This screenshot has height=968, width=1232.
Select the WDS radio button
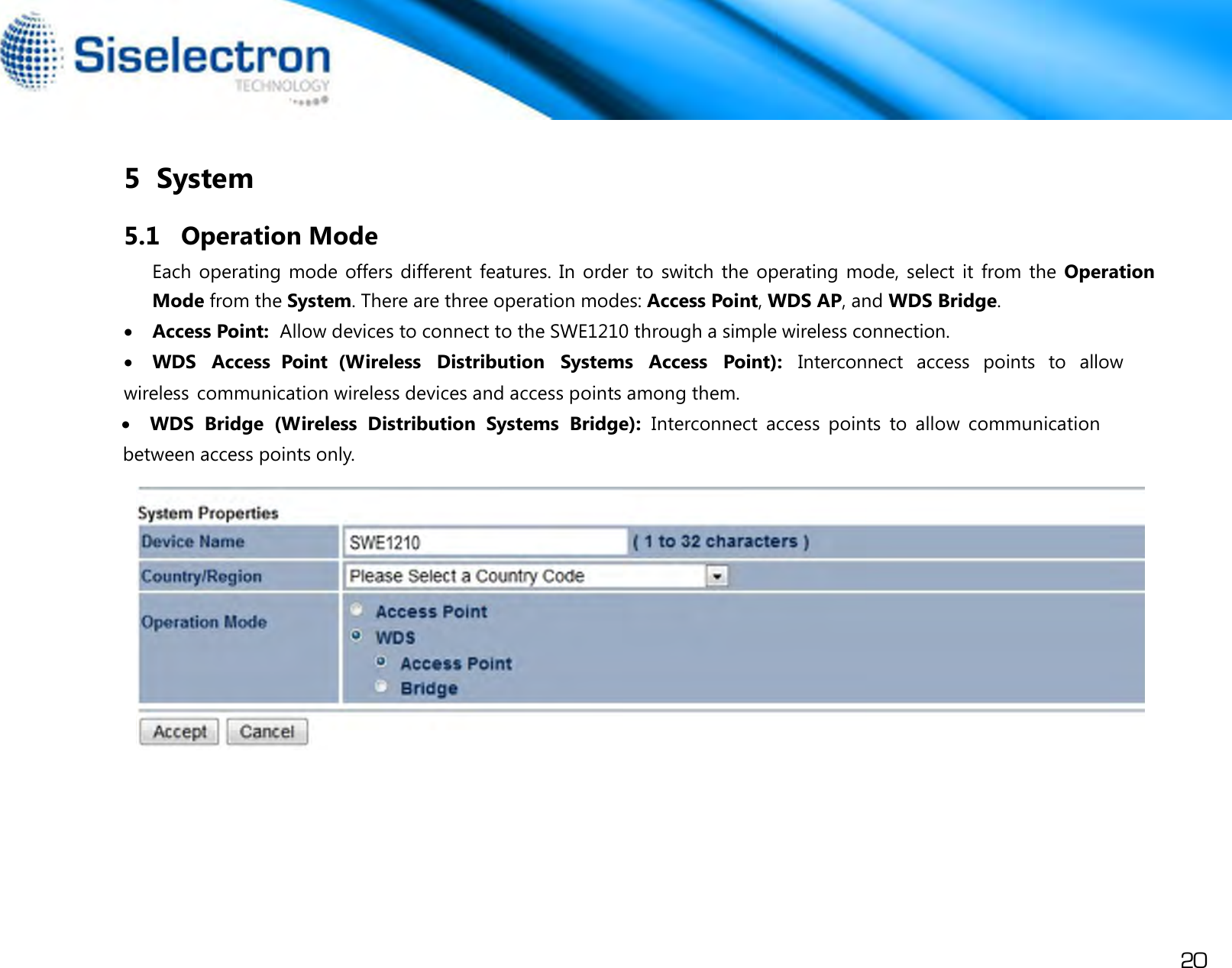[357, 635]
